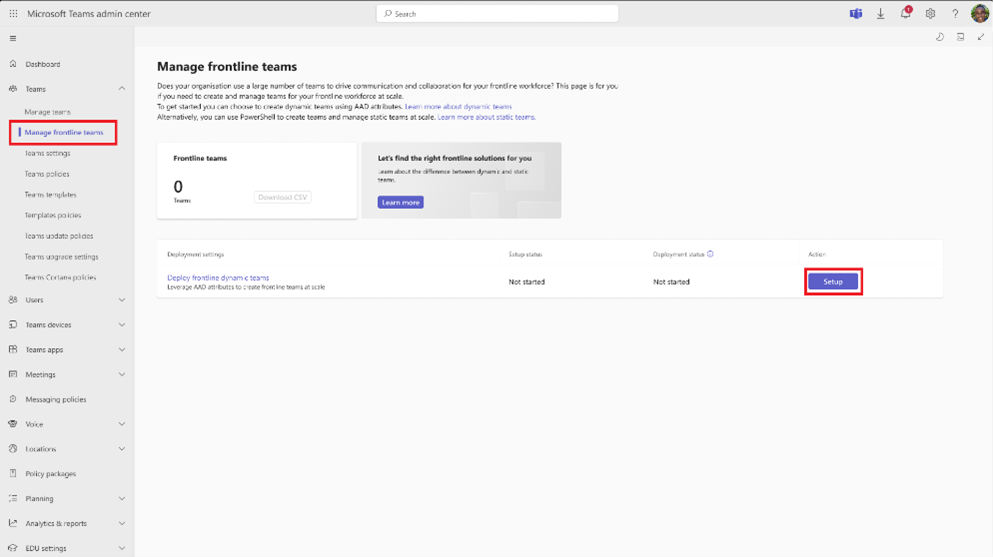
Task: Click the Search input field
Action: click(497, 13)
